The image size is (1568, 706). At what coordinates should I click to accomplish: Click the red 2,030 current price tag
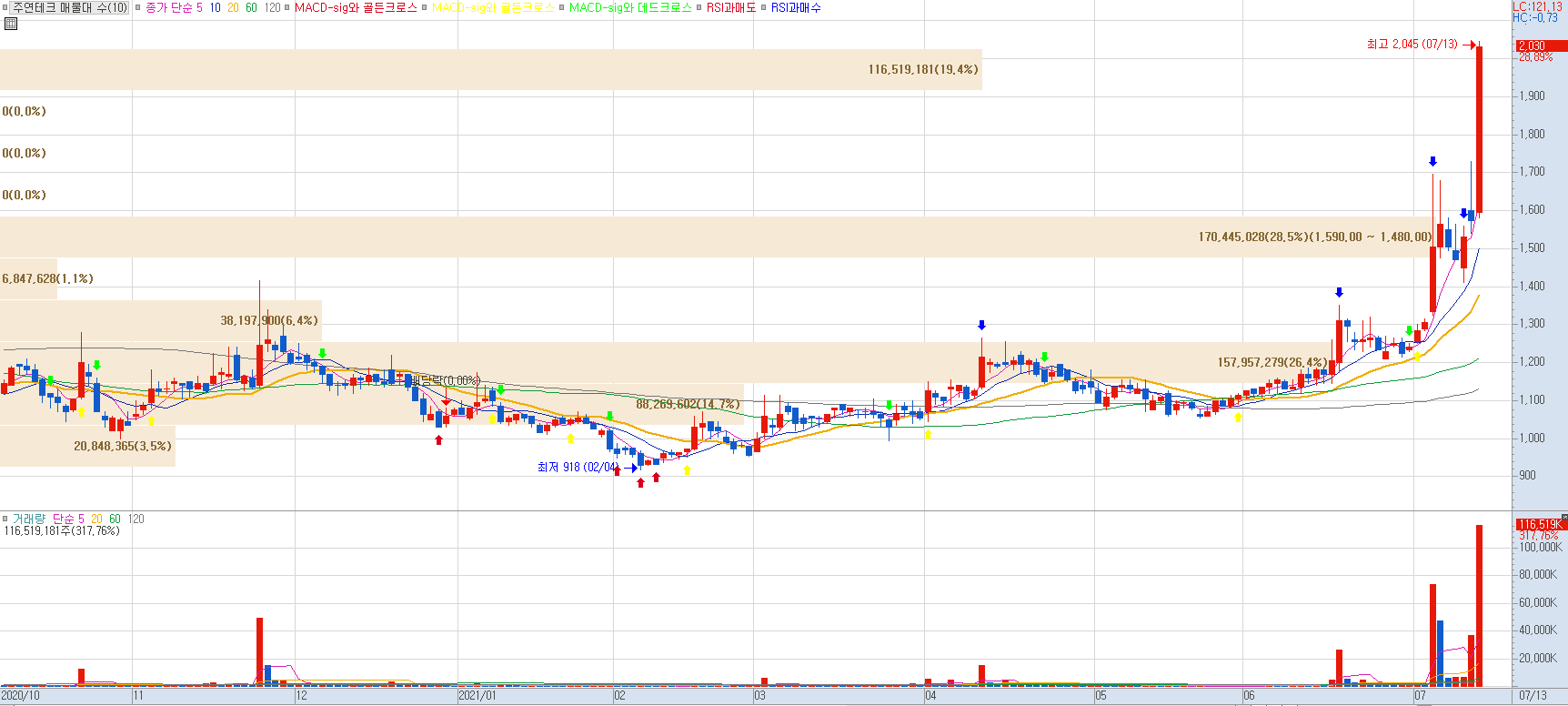[x=1541, y=45]
